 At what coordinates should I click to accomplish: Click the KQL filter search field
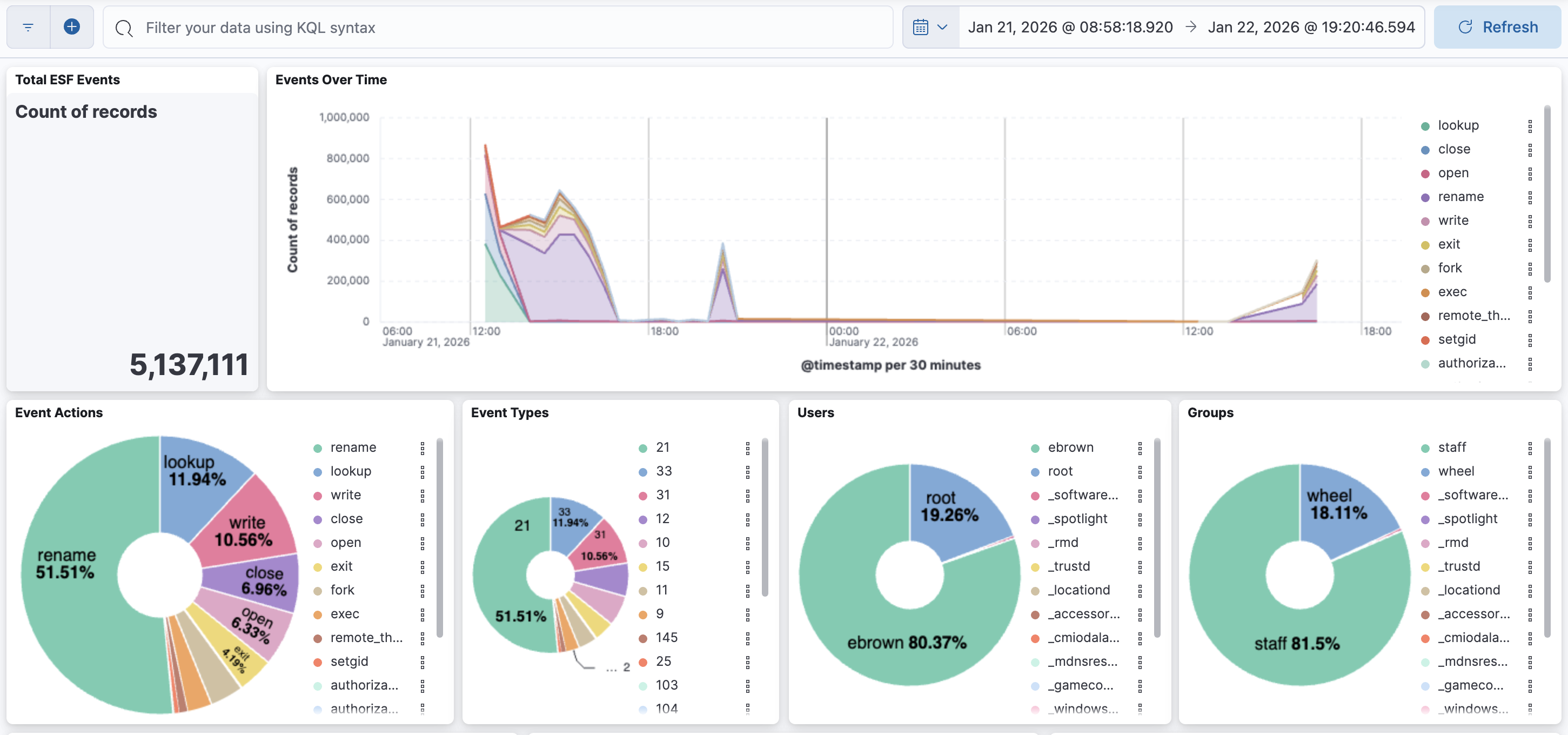tap(499, 28)
